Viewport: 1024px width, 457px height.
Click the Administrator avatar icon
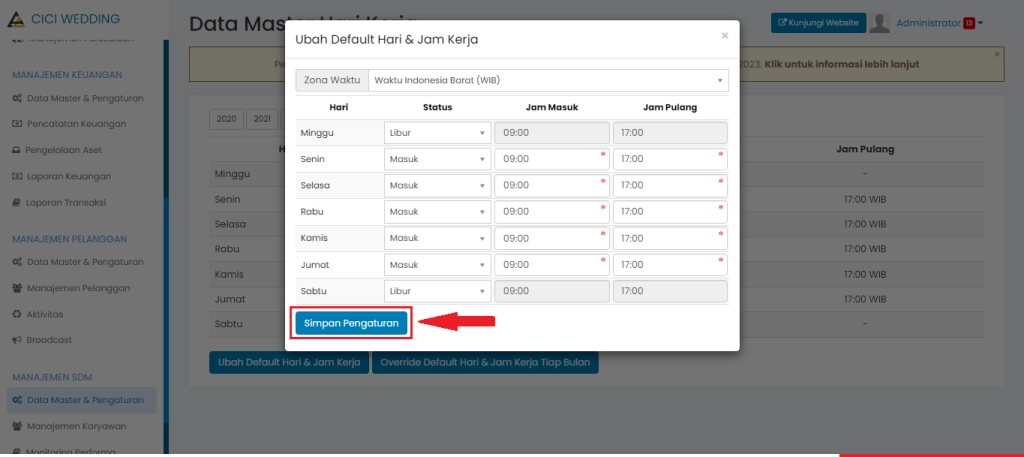(x=880, y=23)
